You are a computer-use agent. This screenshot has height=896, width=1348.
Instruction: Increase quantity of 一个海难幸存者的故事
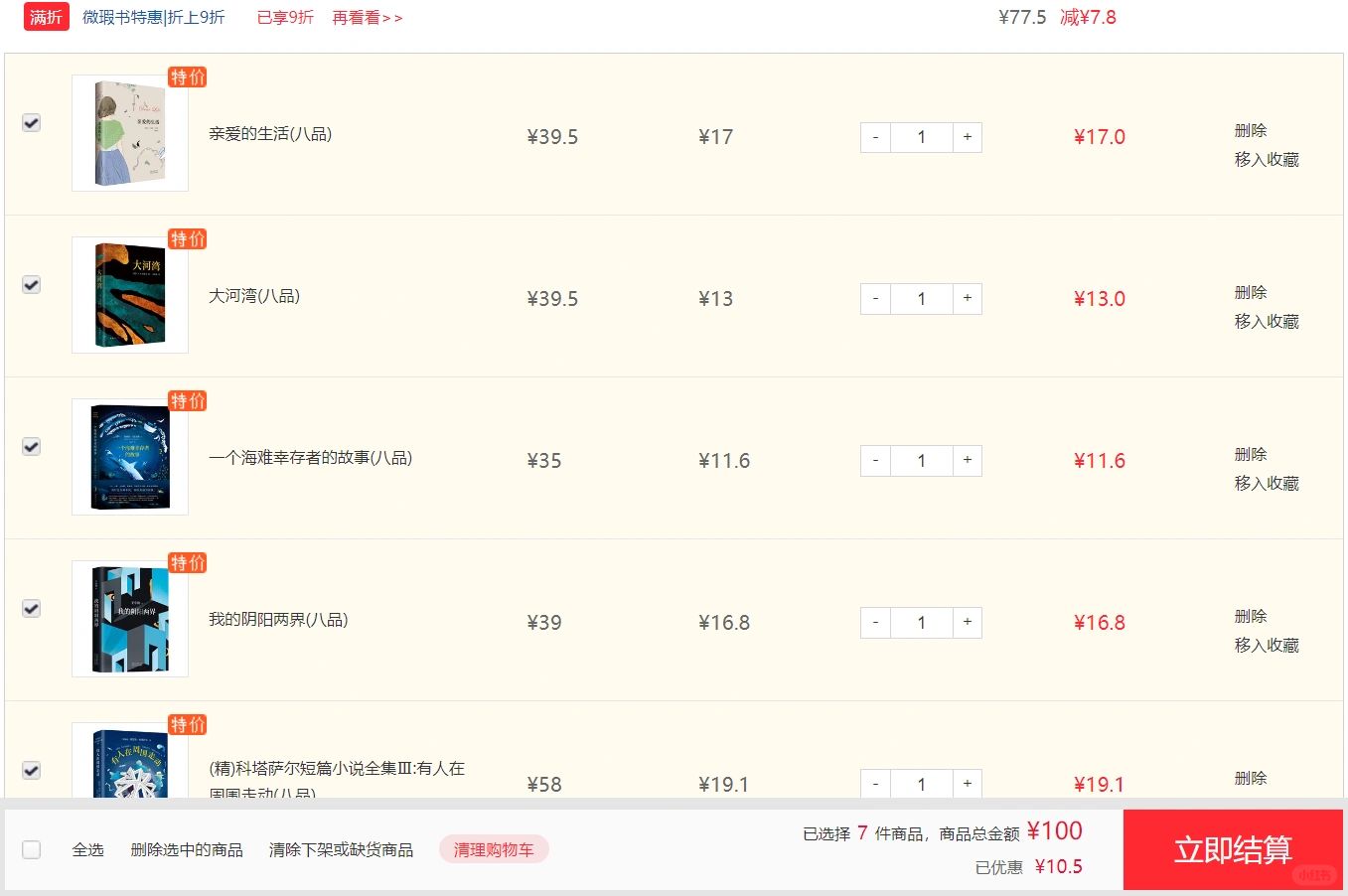pos(968,461)
